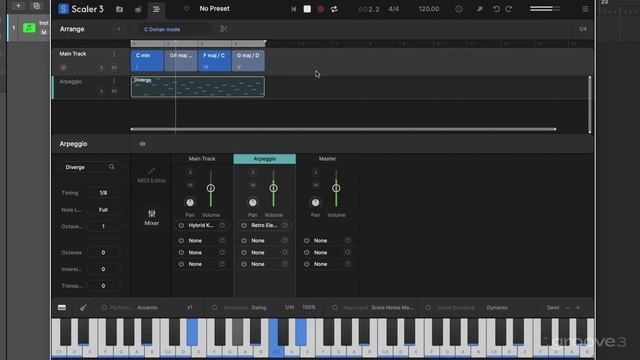
Task: Click the settings icon next to Hybrid K...
Action: (222, 225)
